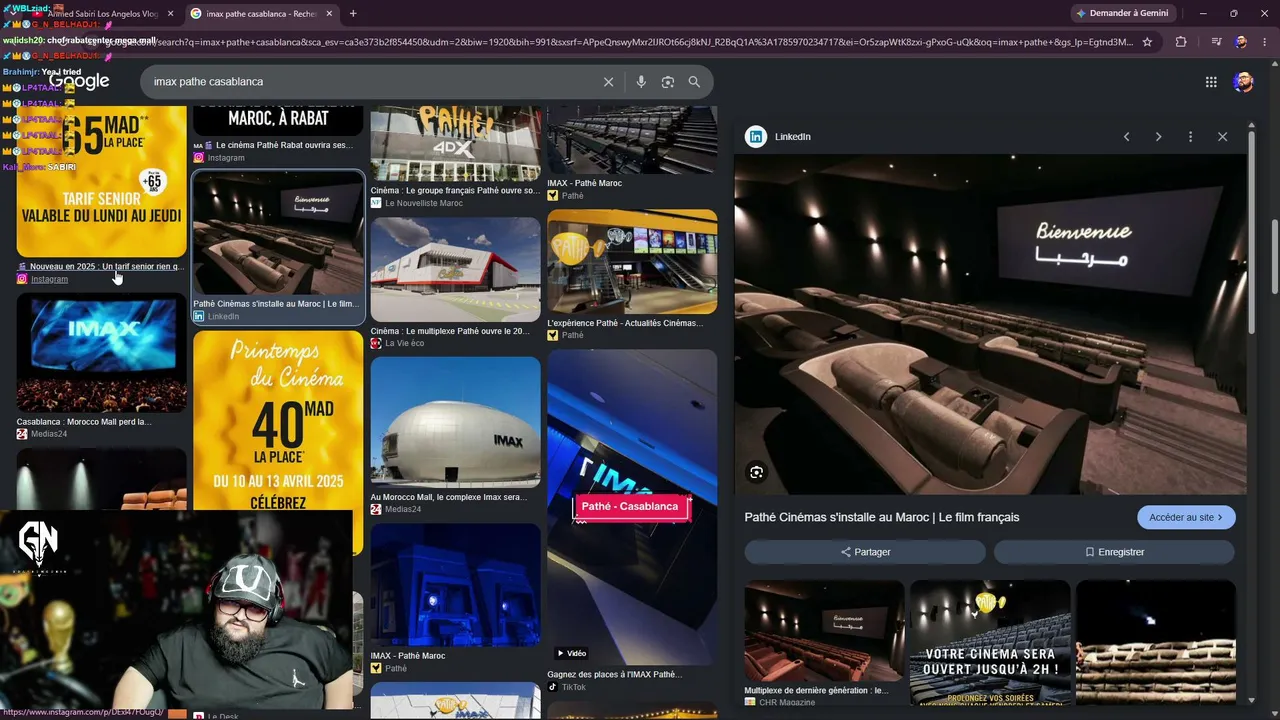The height and width of the screenshot is (720, 1280).
Task: Click the Accéder au site button
Action: 1186,517
